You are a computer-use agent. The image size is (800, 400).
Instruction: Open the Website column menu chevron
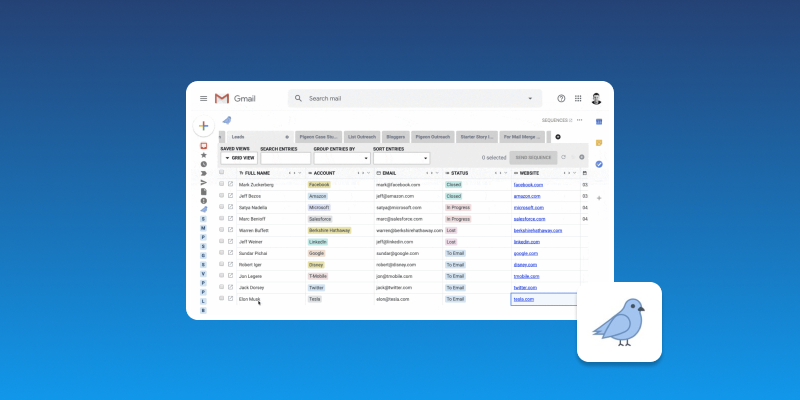(x=574, y=173)
